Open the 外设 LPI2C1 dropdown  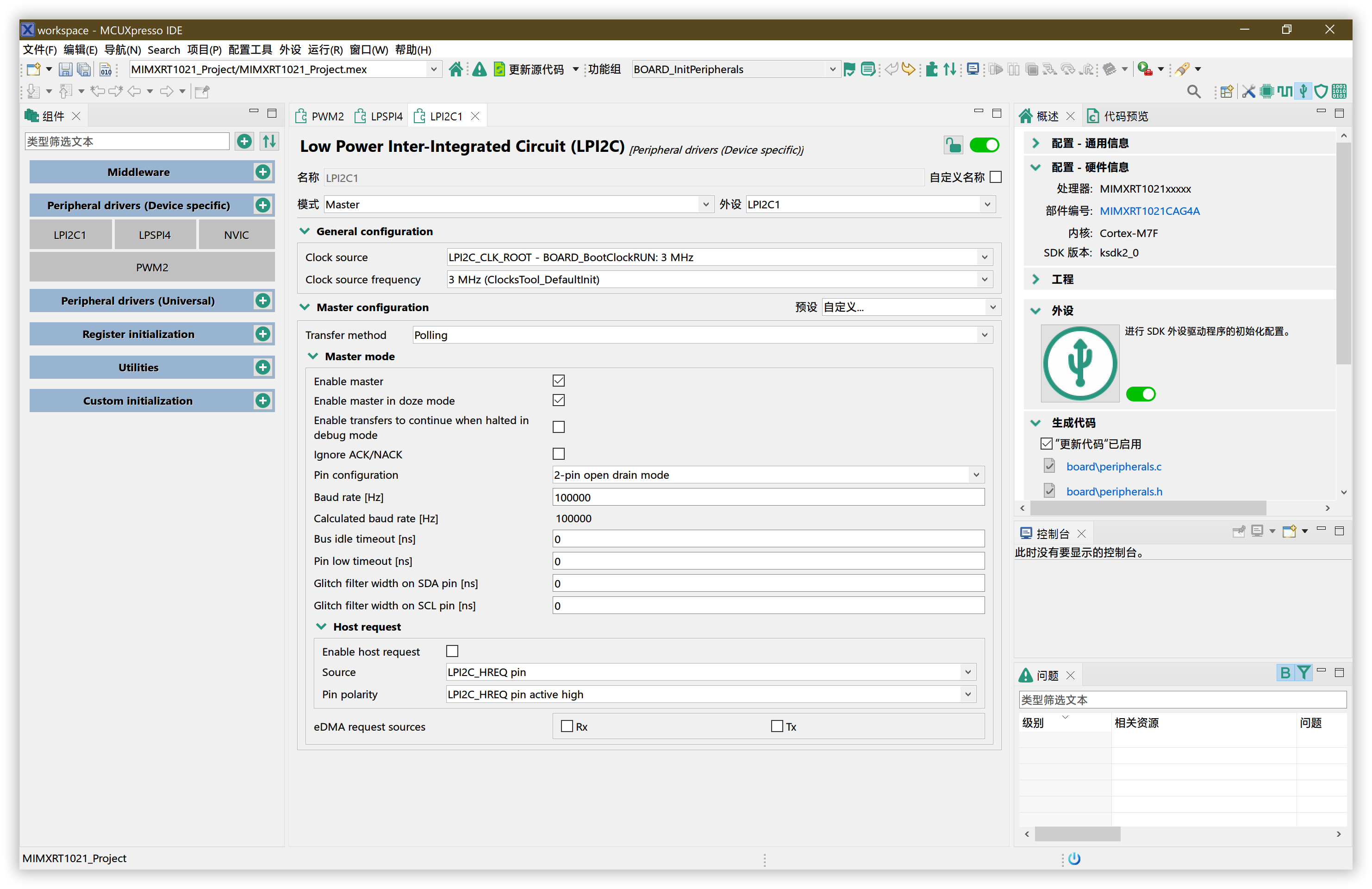coord(871,204)
